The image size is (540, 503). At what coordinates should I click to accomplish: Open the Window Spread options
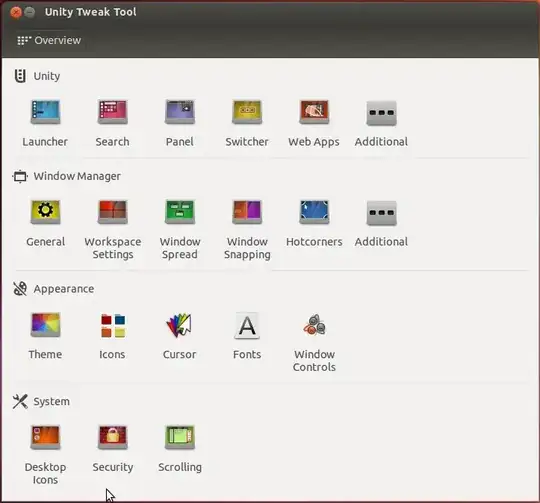180,229
